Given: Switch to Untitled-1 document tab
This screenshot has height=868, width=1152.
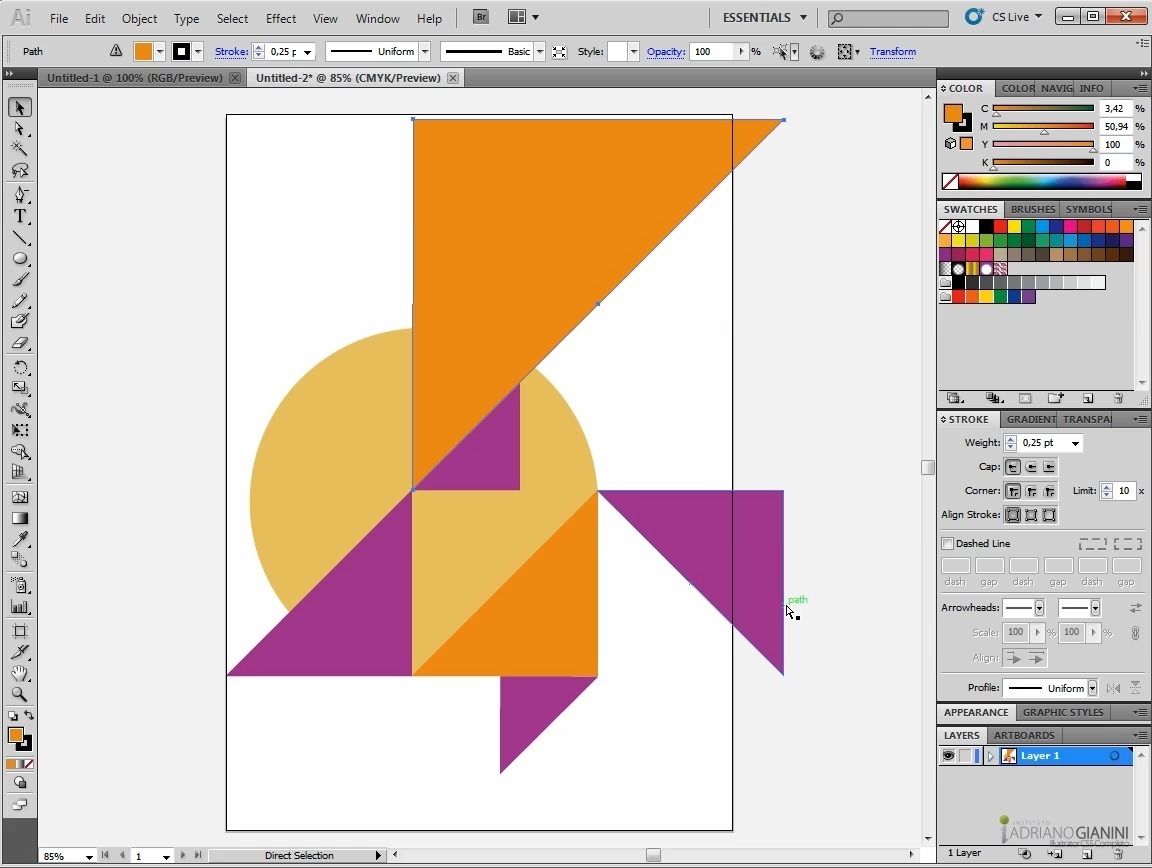Looking at the screenshot, I should (134, 78).
